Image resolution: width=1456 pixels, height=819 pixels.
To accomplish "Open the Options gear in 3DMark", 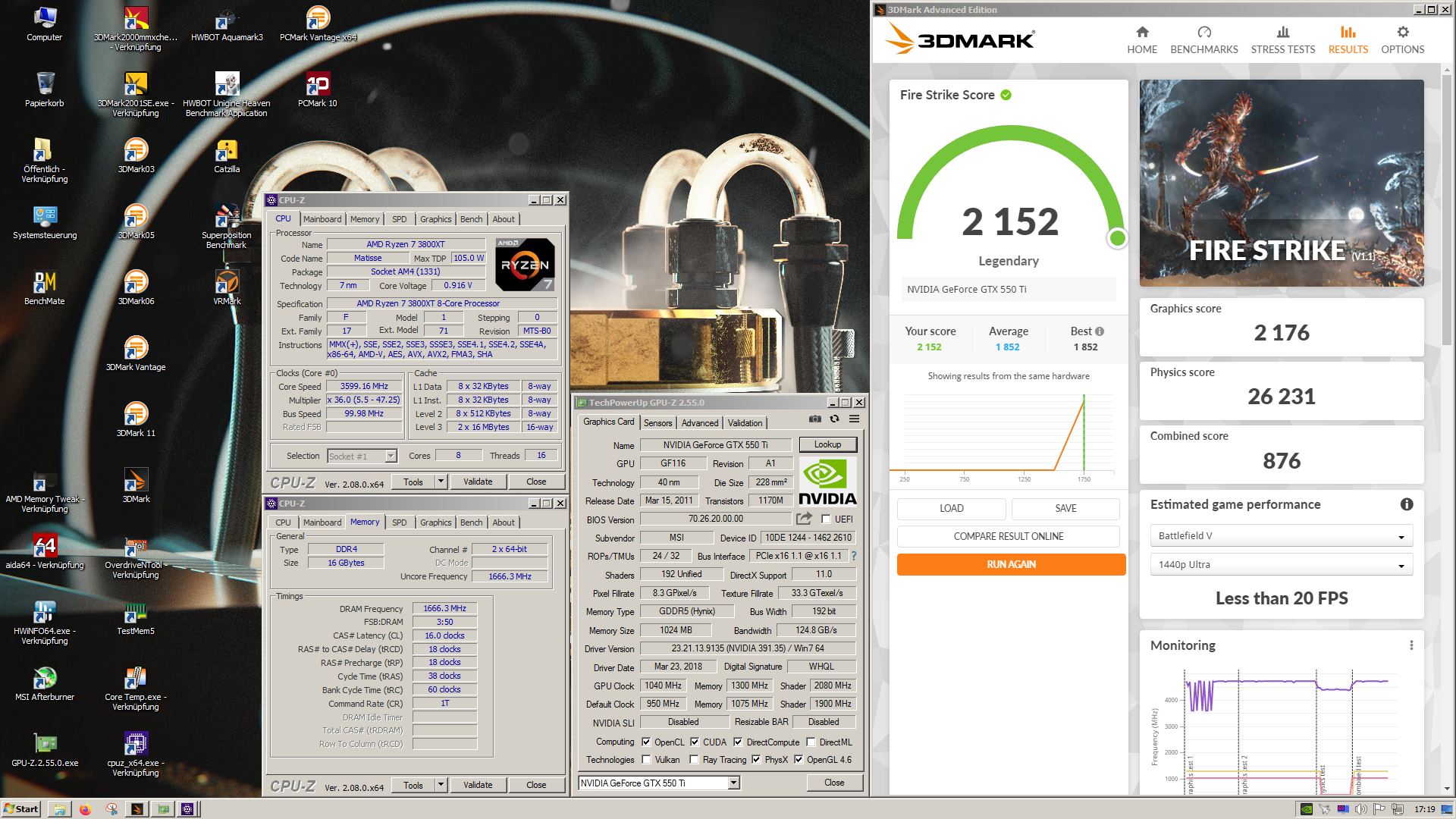I will (1402, 39).
